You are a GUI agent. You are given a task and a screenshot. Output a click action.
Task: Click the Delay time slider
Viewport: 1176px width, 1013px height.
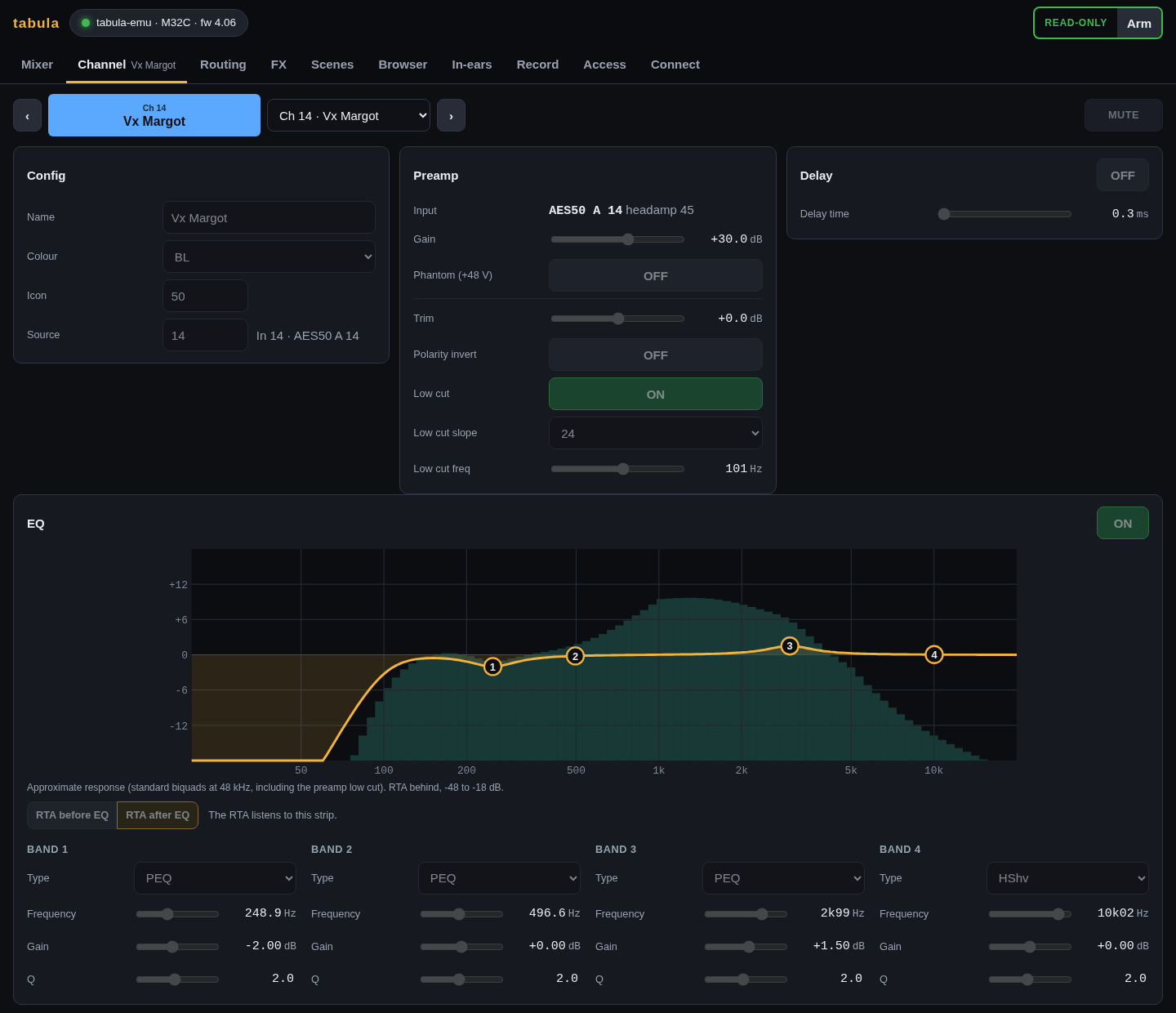tap(1004, 214)
